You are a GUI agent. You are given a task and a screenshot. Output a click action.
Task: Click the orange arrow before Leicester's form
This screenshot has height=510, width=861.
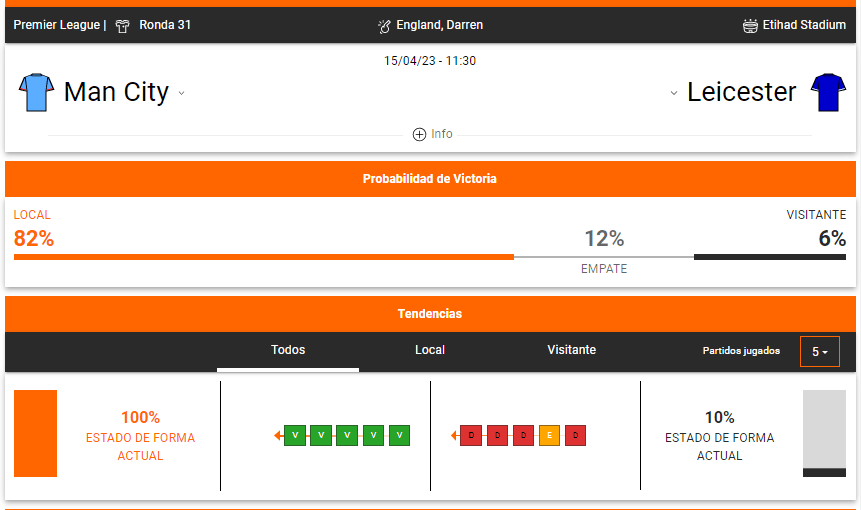(x=455, y=435)
